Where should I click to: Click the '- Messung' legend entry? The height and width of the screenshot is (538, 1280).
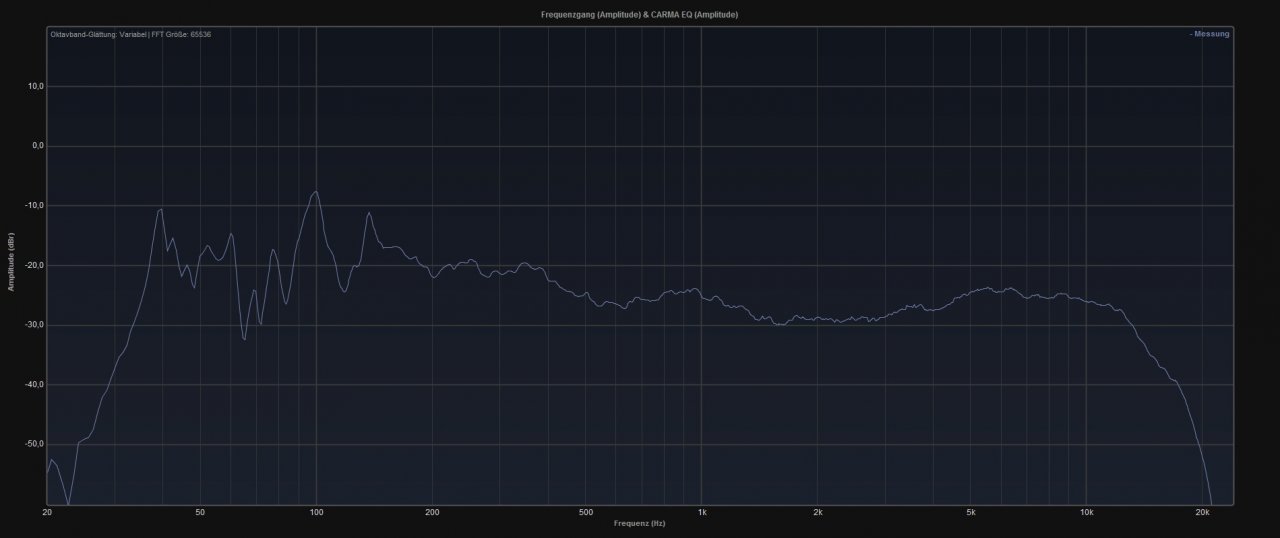coord(1210,34)
